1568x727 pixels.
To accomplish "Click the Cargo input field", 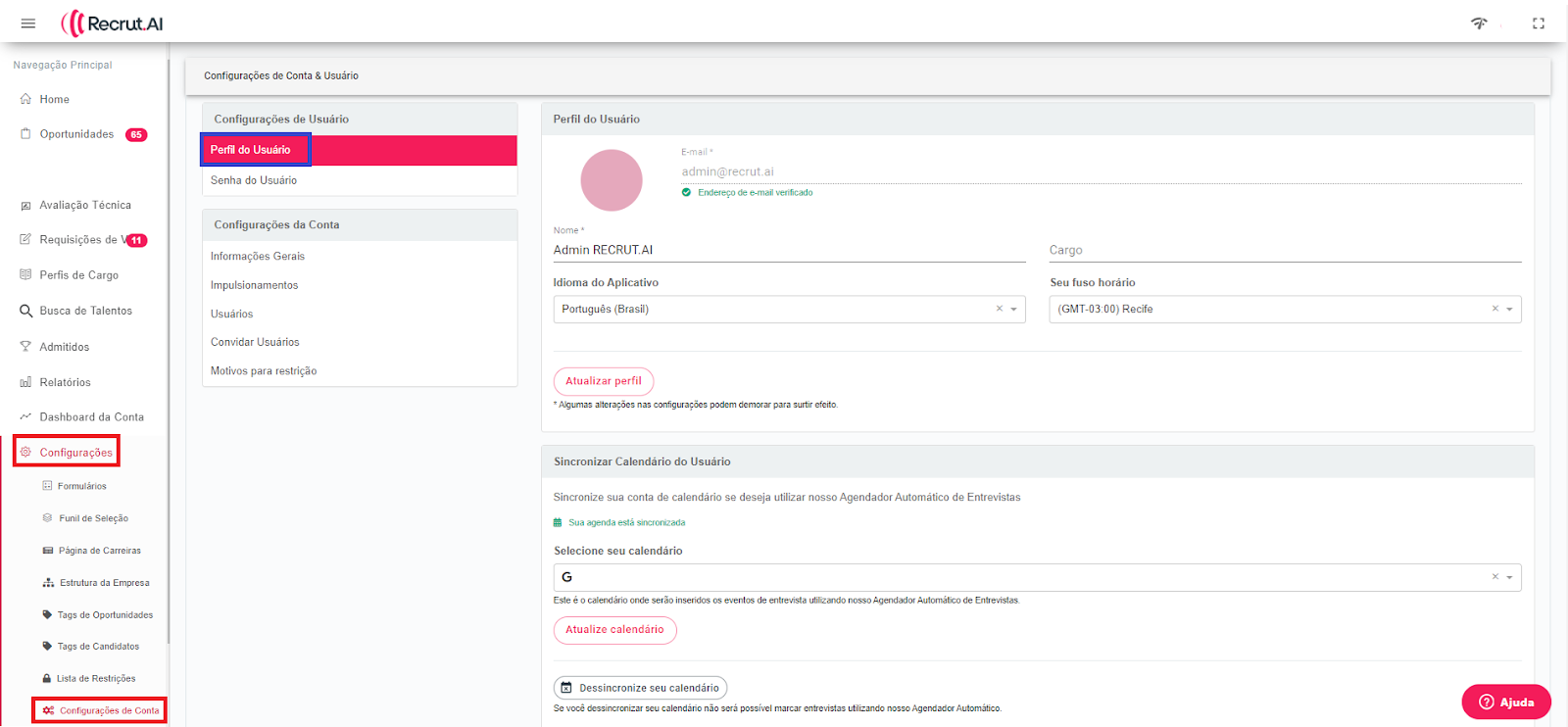I will coord(1284,251).
